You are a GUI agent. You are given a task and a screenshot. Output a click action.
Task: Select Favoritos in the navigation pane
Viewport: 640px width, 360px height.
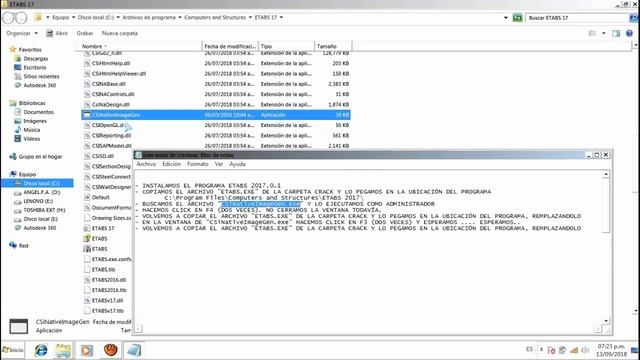[x=30, y=49]
